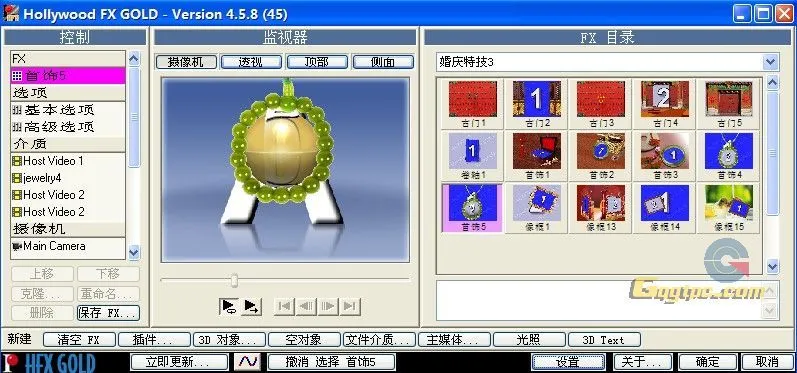Cancel with the 取消 button
This screenshot has width=797, height=373.
click(x=768, y=362)
